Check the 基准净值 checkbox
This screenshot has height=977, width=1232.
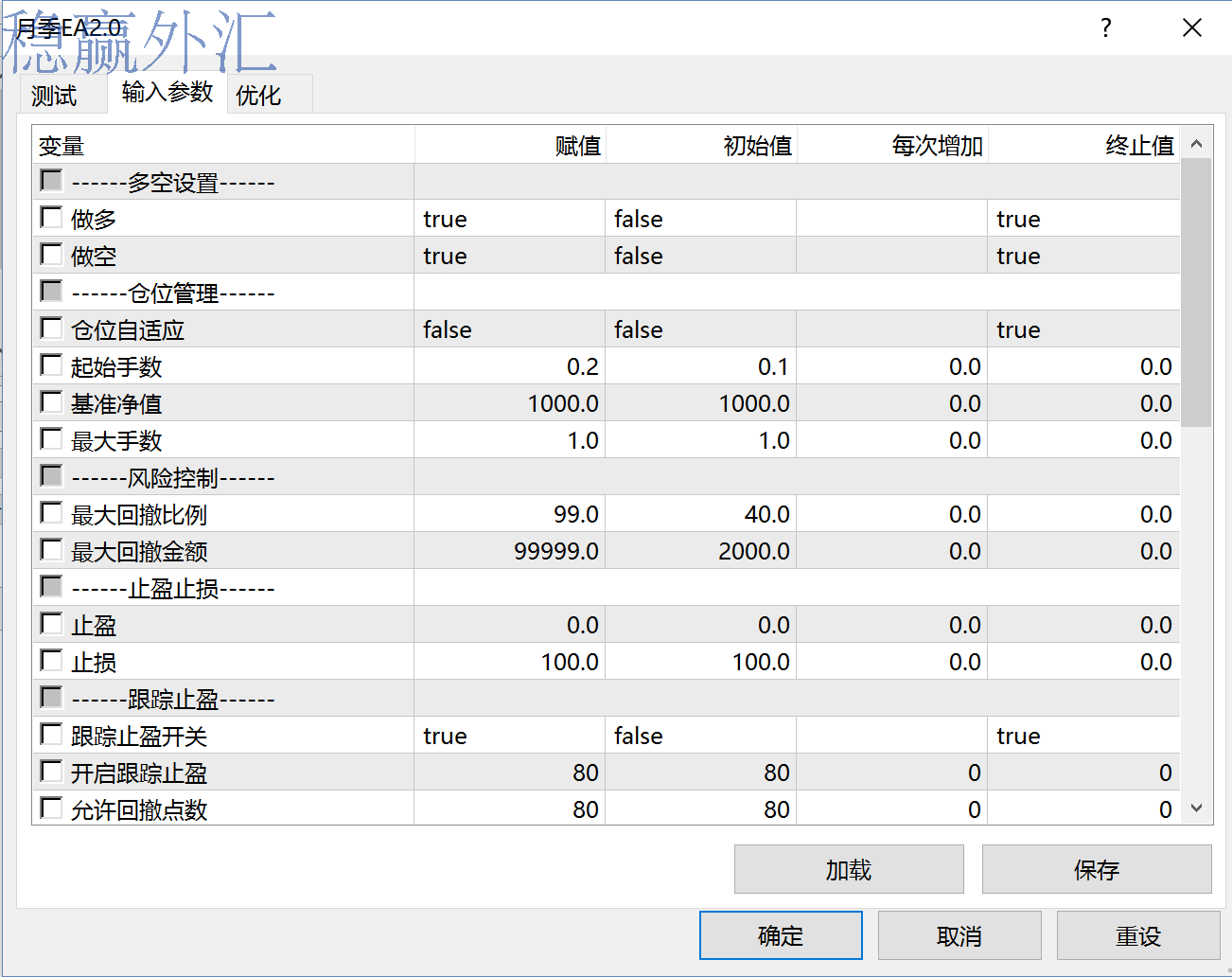click(51, 402)
